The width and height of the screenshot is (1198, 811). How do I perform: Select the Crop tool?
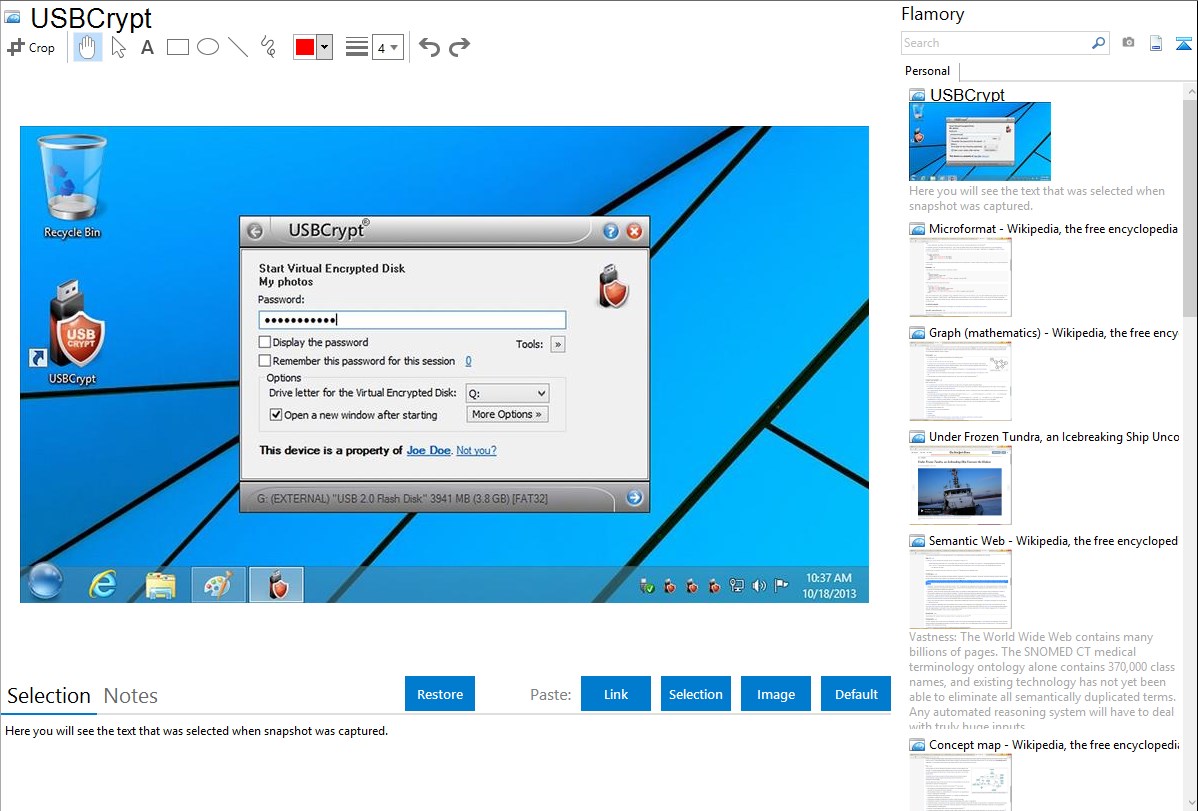31,47
